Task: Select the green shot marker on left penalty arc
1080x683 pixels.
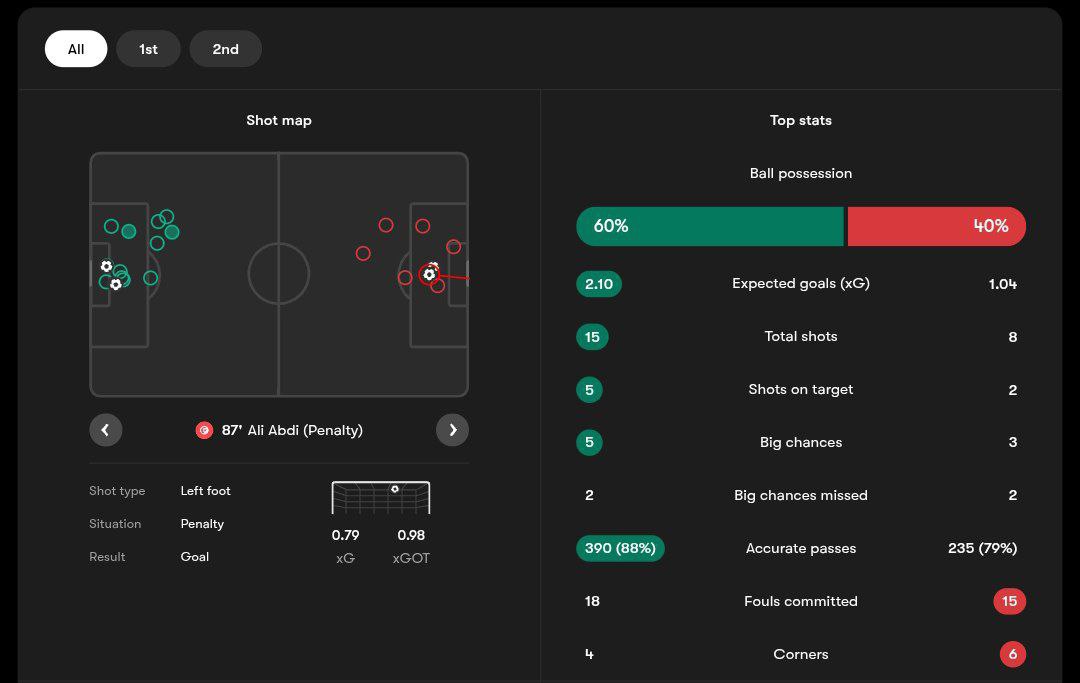Action: 151,278
